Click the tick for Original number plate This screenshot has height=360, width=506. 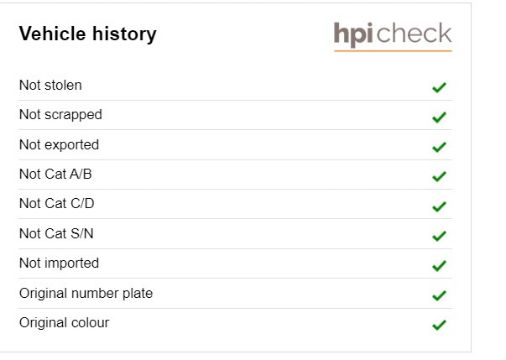tap(439, 295)
